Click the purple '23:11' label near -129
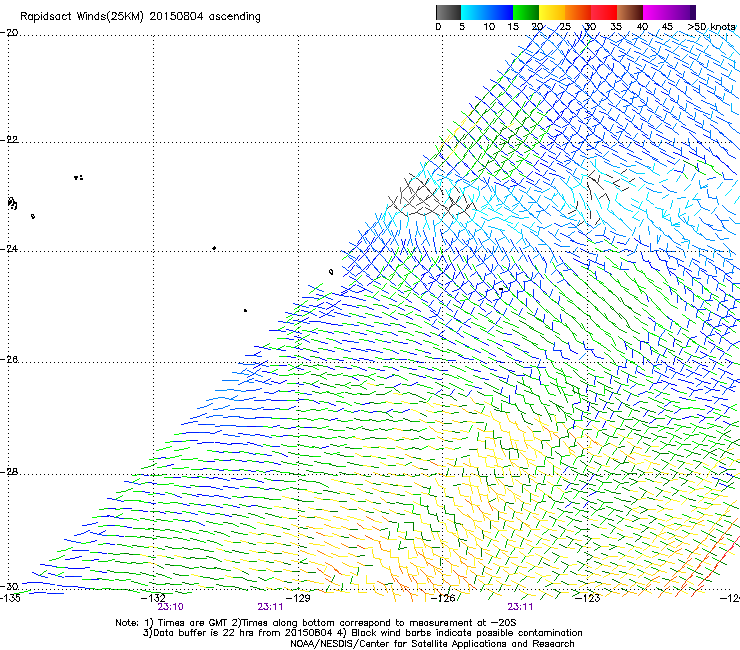 pos(270,607)
